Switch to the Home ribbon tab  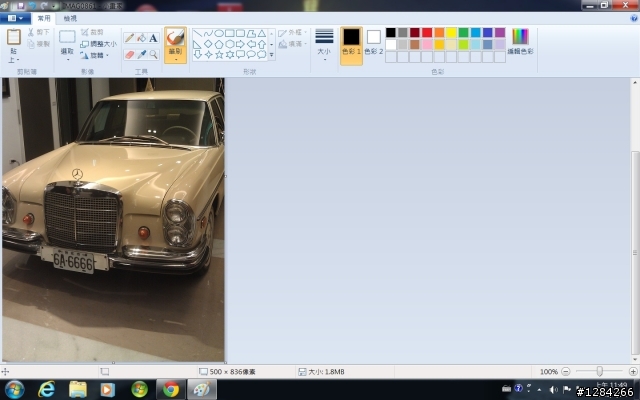[x=44, y=18]
